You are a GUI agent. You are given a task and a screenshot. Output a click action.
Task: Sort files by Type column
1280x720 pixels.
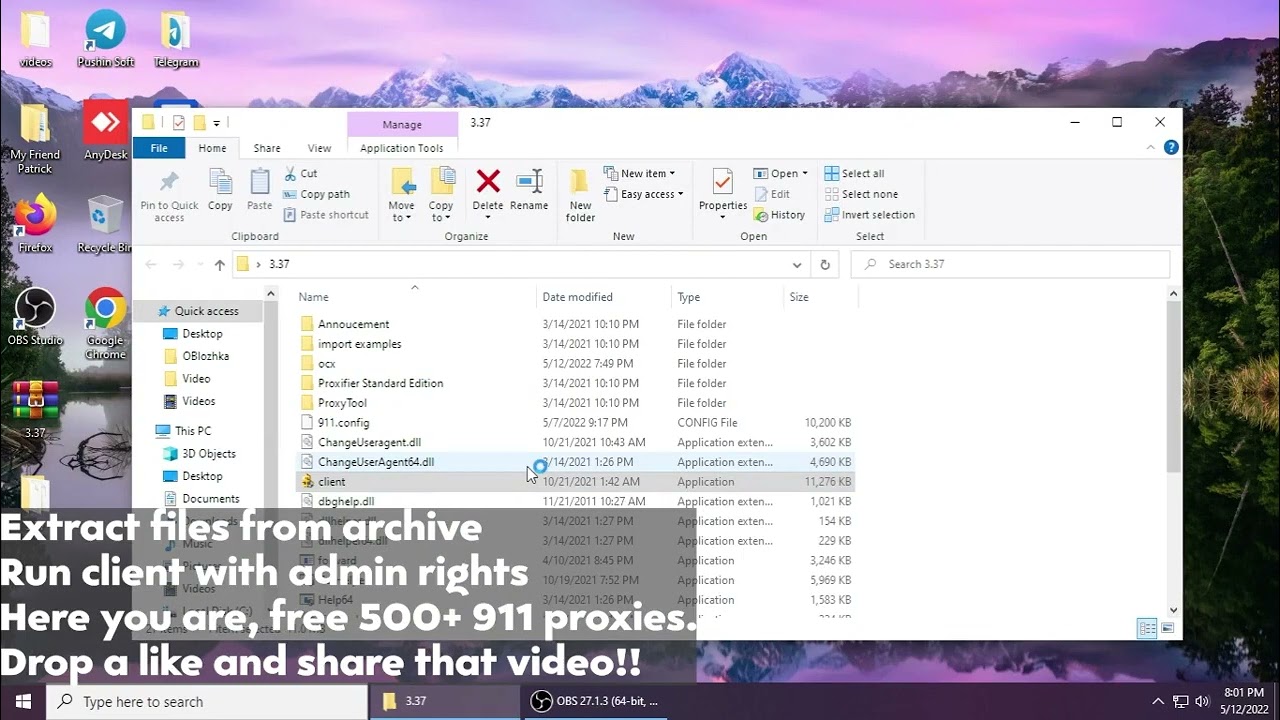coord(727,297)
